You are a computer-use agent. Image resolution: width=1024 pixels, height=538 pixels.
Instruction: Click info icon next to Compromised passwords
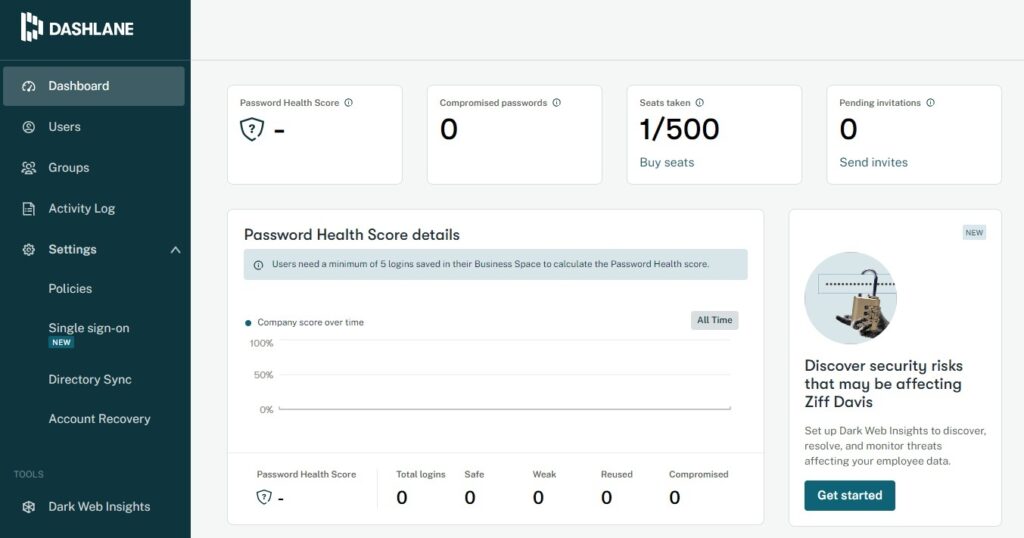point(556,103)
